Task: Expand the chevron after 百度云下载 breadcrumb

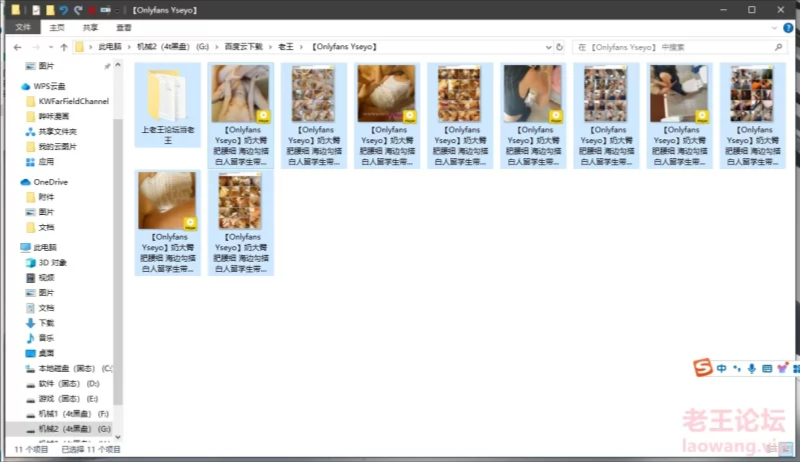Action: click(270, 47)
